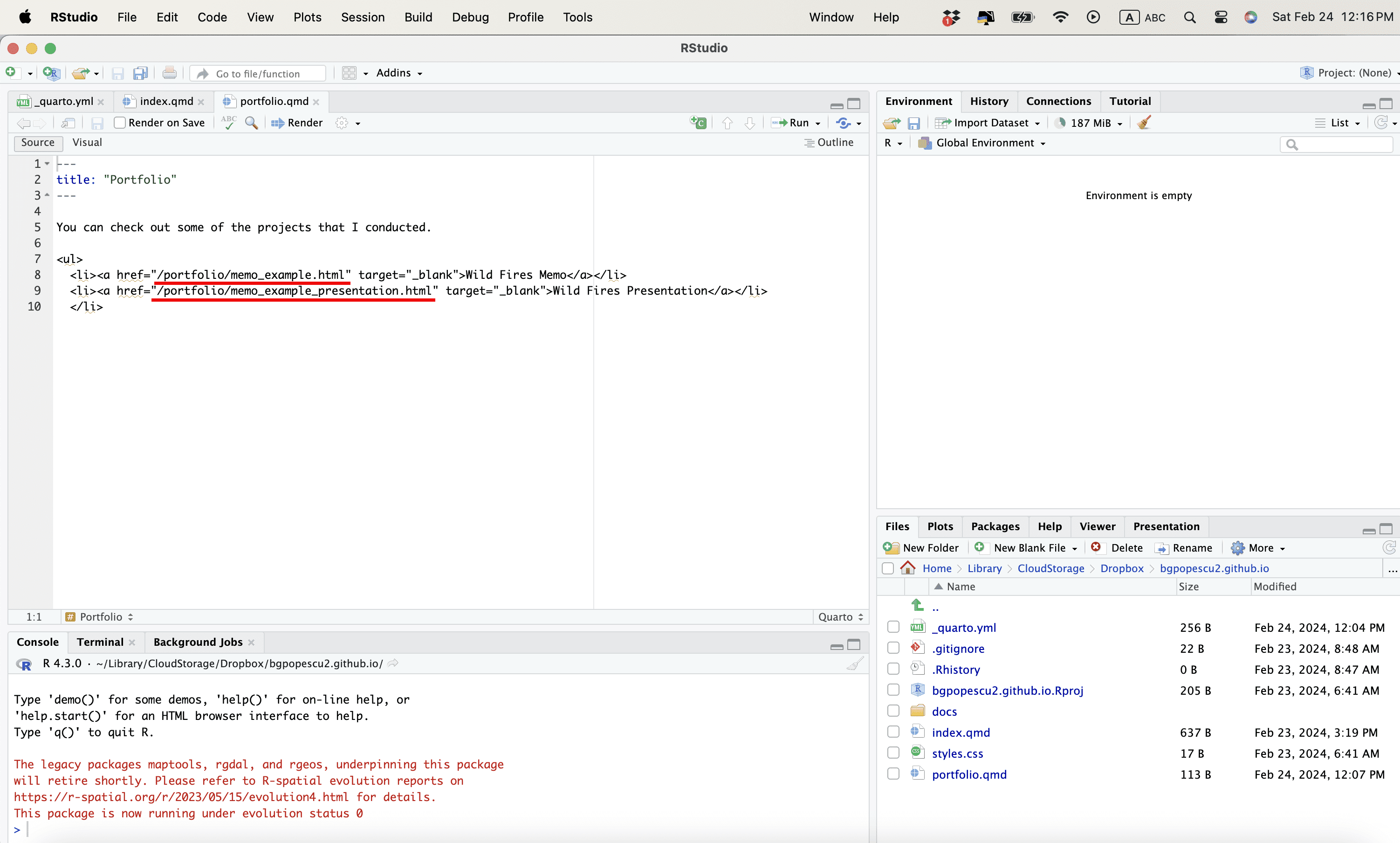Click the Go to file/function field
This screenshot has width=1400, height=843.
tap(258, 74)
